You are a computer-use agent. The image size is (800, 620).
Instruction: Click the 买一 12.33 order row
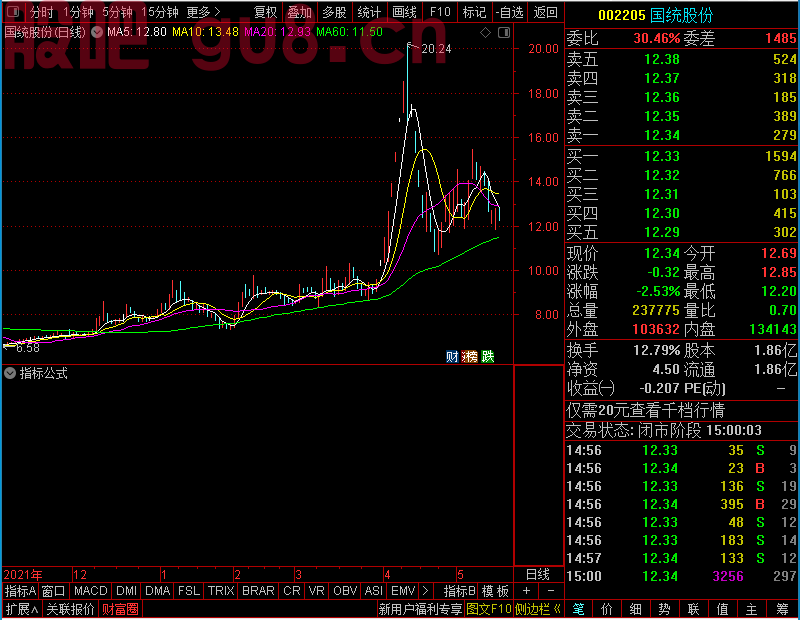pyautogui.click(x=682, y=156)
